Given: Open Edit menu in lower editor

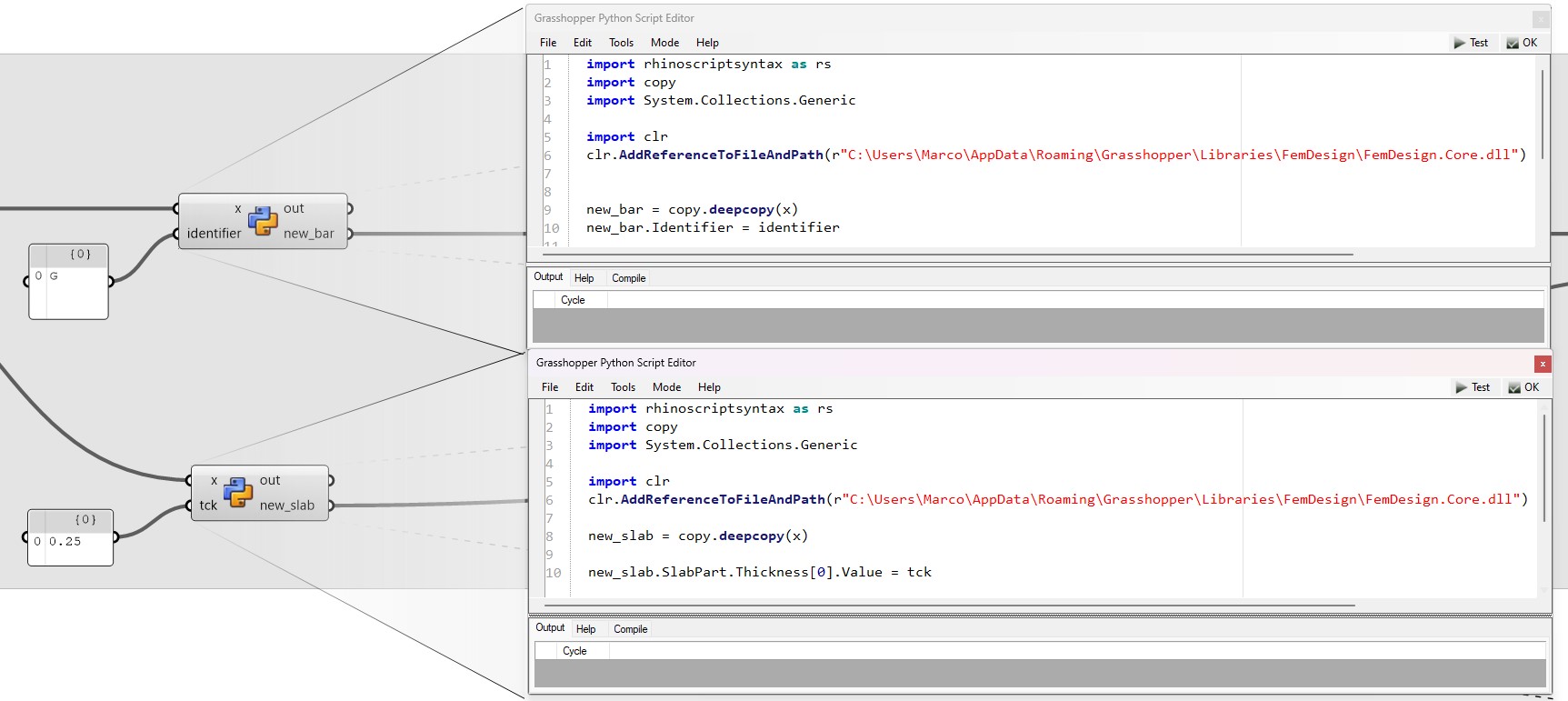Looking at the screenshot, I should point(584,387).
